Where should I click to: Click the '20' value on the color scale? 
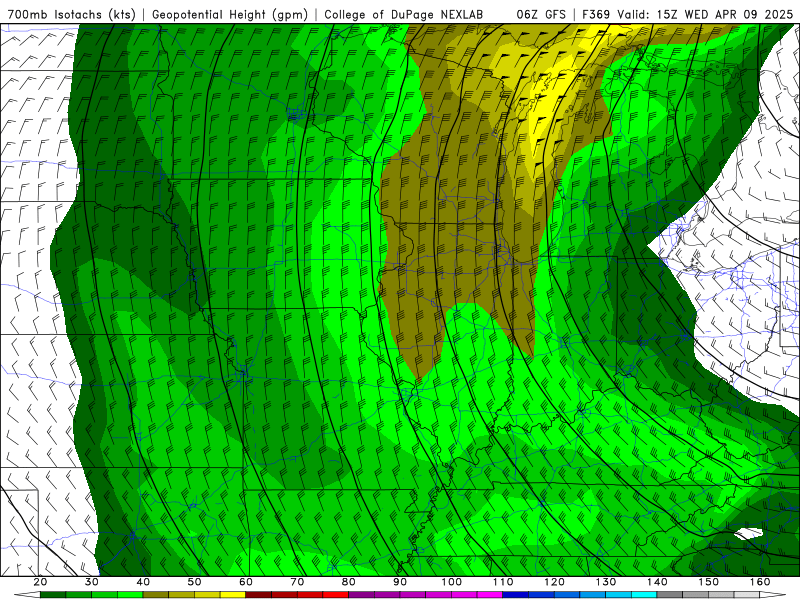point(40,582)
